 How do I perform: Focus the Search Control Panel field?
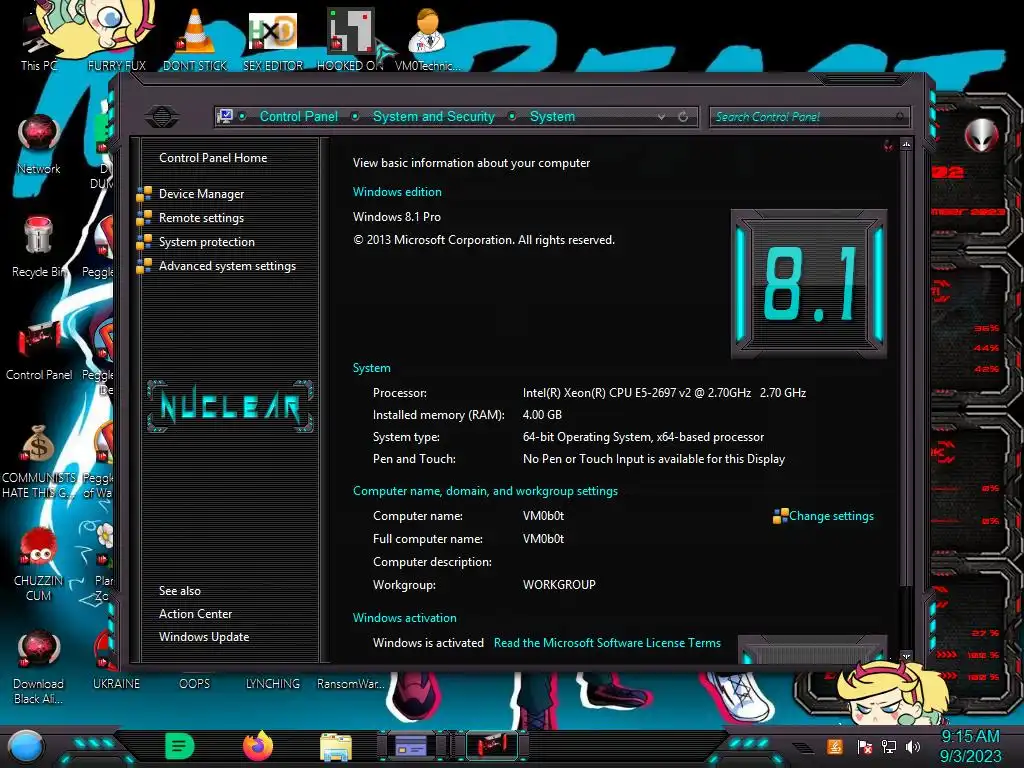coord(808,117)
